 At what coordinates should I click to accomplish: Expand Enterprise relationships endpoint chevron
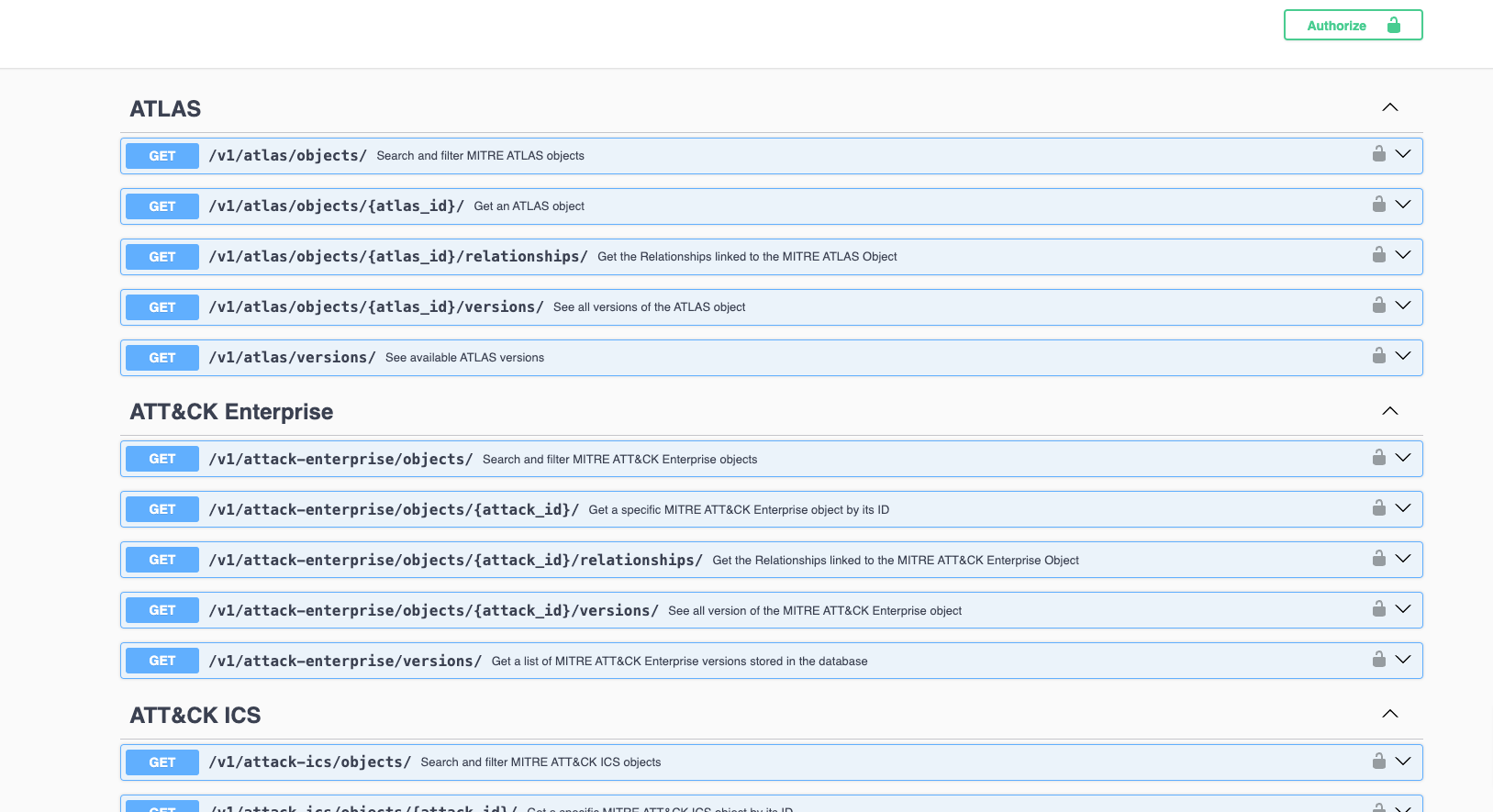point(1403,559)
